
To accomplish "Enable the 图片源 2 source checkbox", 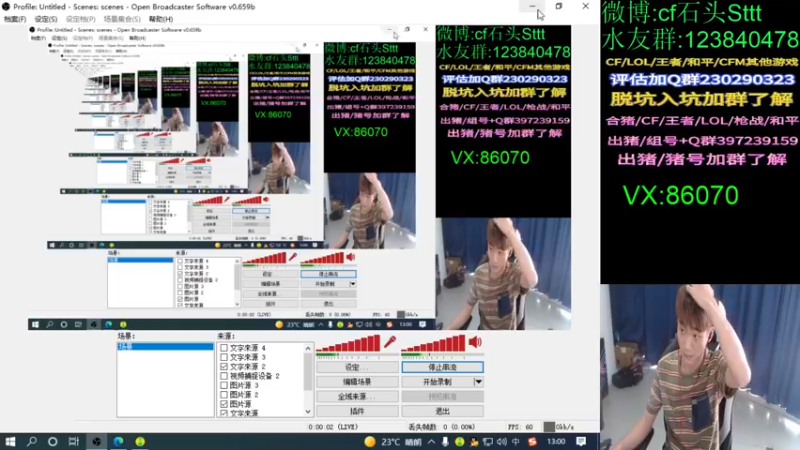I will (224, 394).
